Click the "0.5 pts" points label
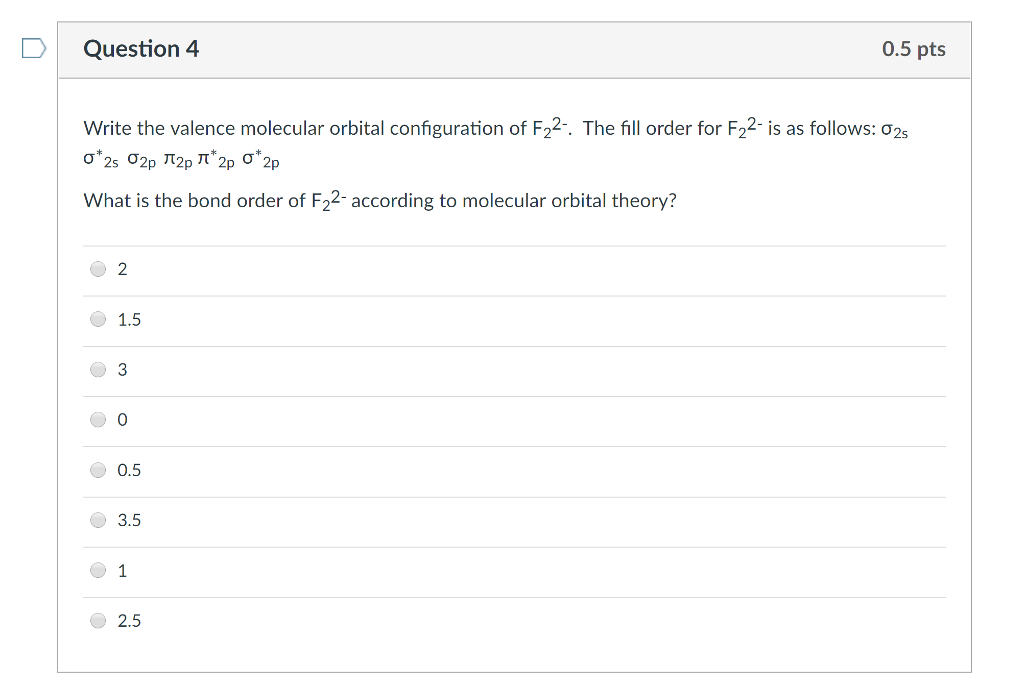This screenshot has width=1024, height=688. (x=913, y=49)
